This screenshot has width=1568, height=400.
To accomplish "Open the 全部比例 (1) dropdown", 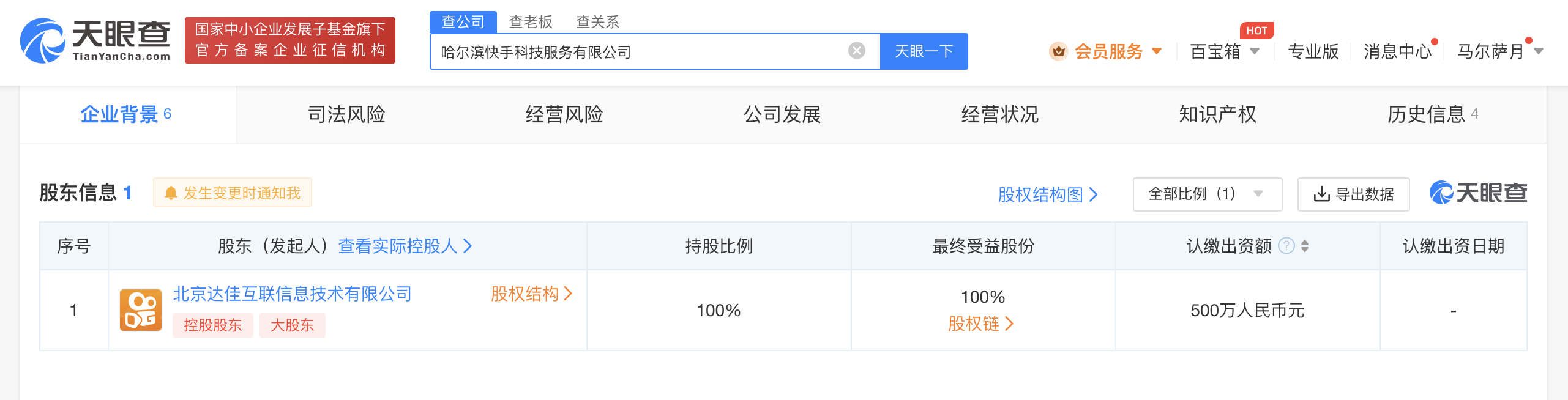I will click(1207, 194).
